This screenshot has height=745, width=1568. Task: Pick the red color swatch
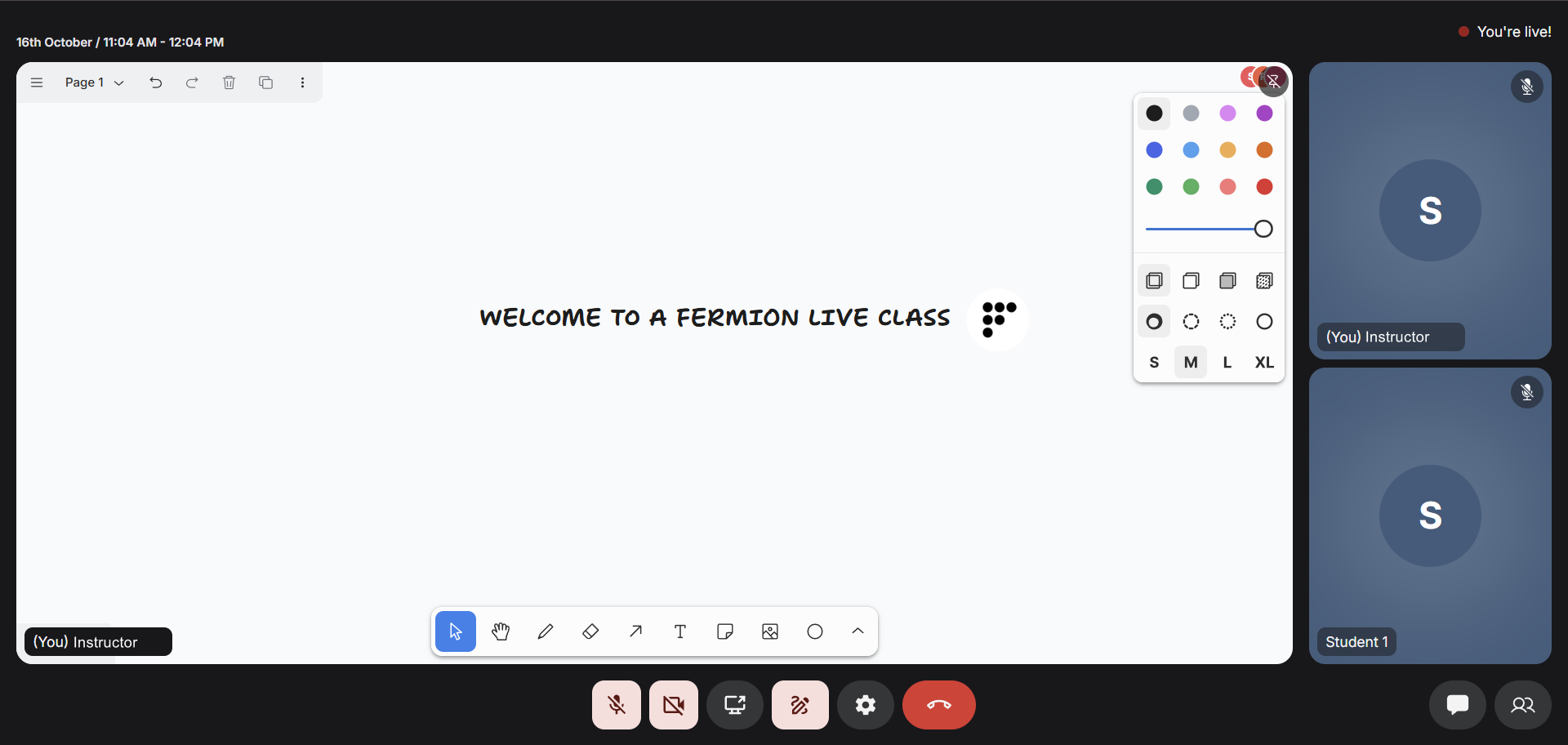pos(1264,187)
